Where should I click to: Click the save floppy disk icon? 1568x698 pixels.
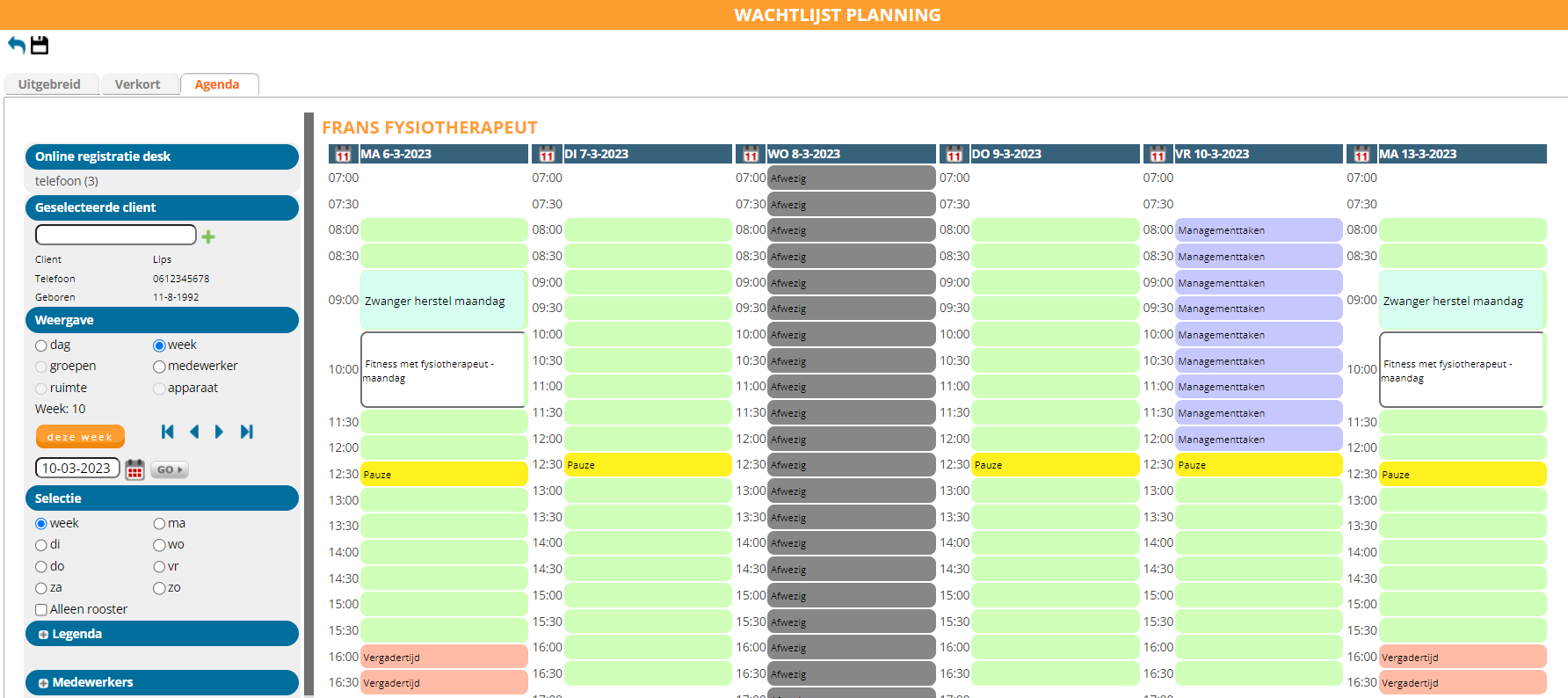click(x=40, y=45)
